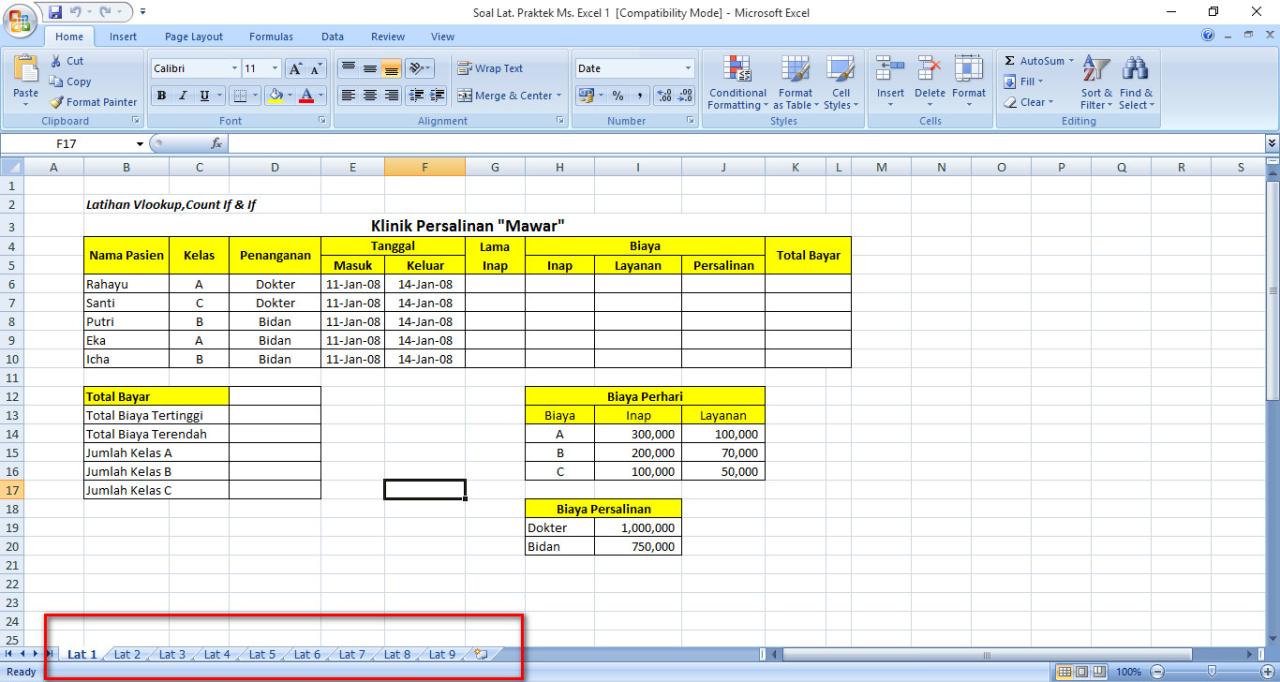Toggle Center horizontal text alignment
This screenshot has height=682, width=1280.
pyautogui.click(x=370, y=96)
